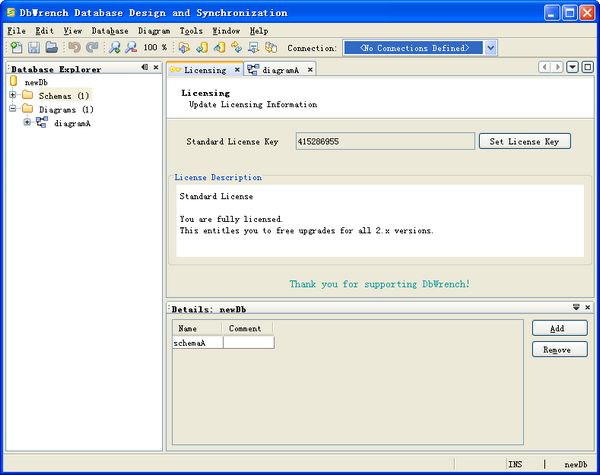Show the open documents list dropdown
This screenshot has height=475, width=600.
(572, 67)
